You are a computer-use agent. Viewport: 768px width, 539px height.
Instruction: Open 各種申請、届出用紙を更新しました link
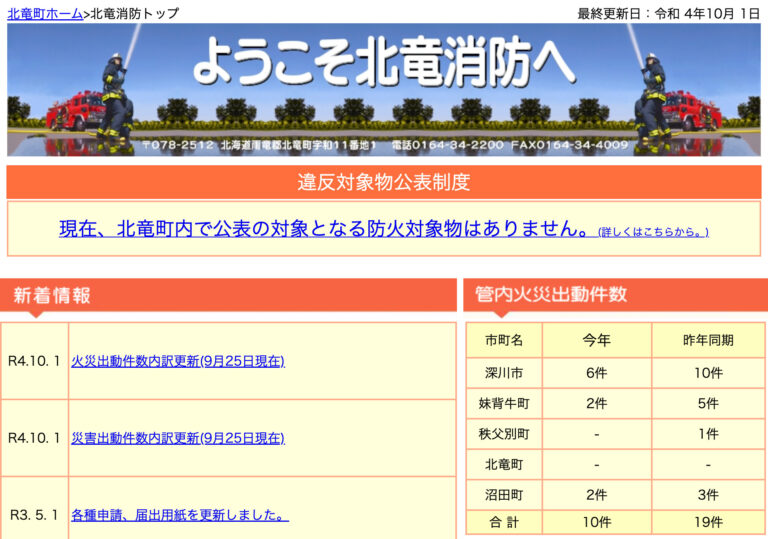pyautogui.click(x=180, y=515)
